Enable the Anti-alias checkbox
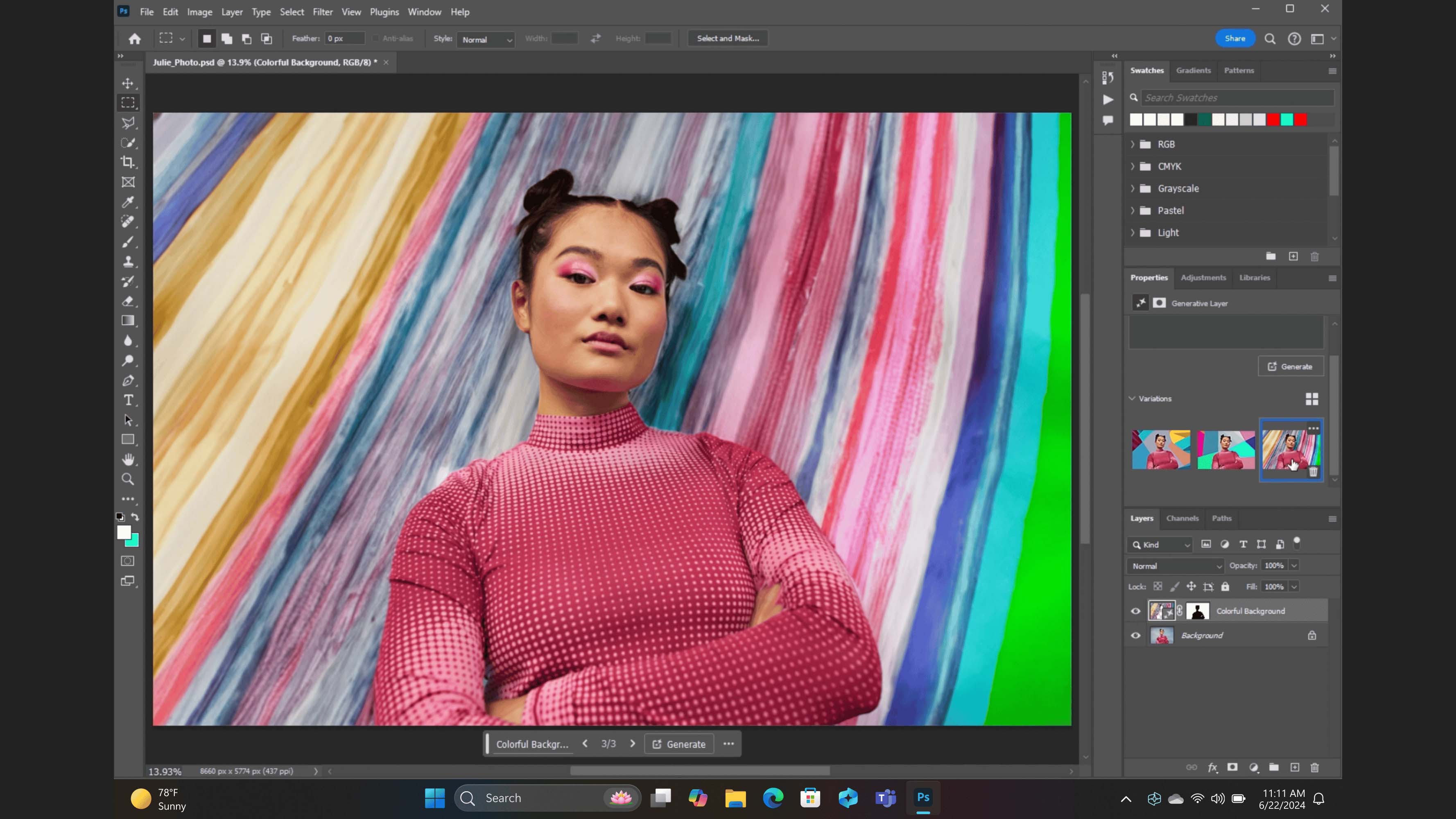 pyautogui.click(x=375, y=38)
